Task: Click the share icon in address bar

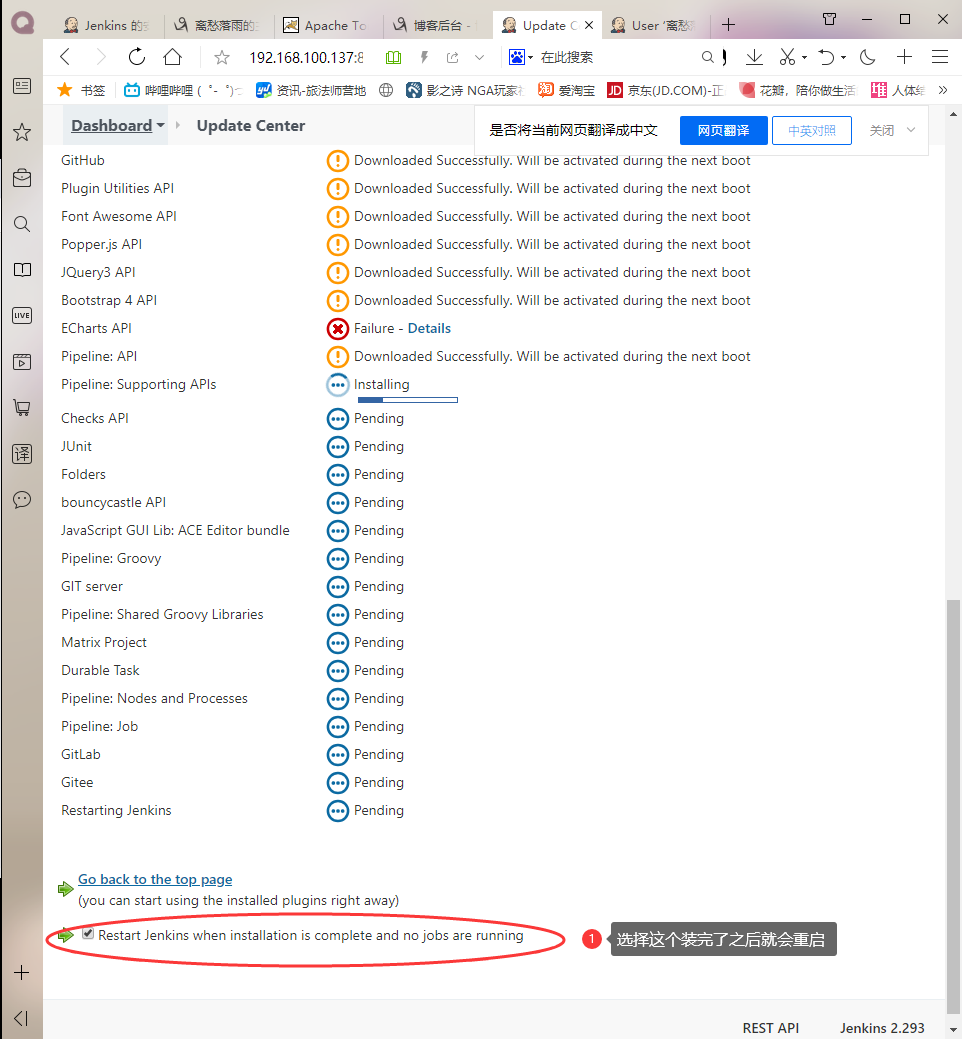Action: point(453,58)
